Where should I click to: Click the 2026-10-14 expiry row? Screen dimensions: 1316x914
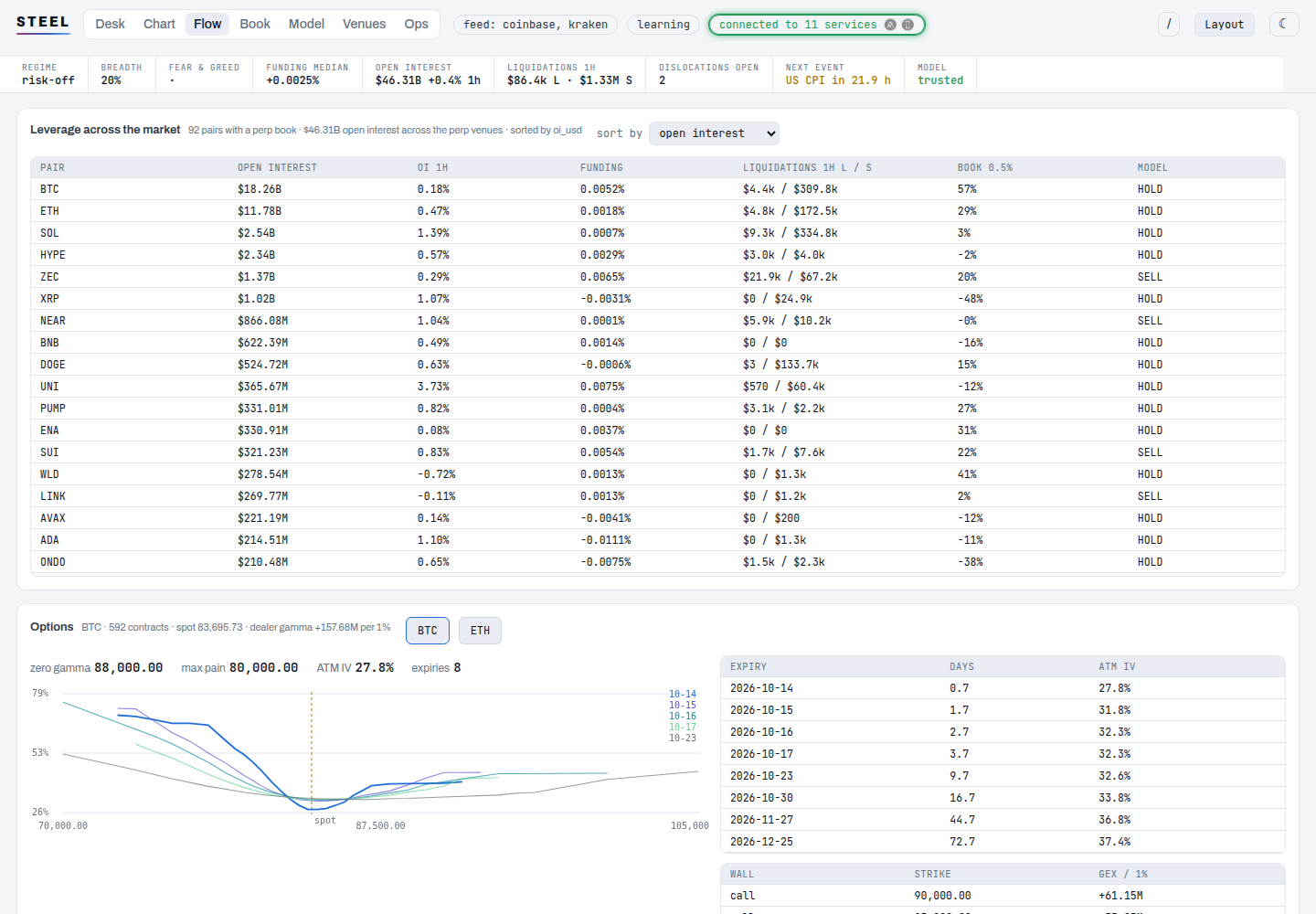coord(1003,688)
